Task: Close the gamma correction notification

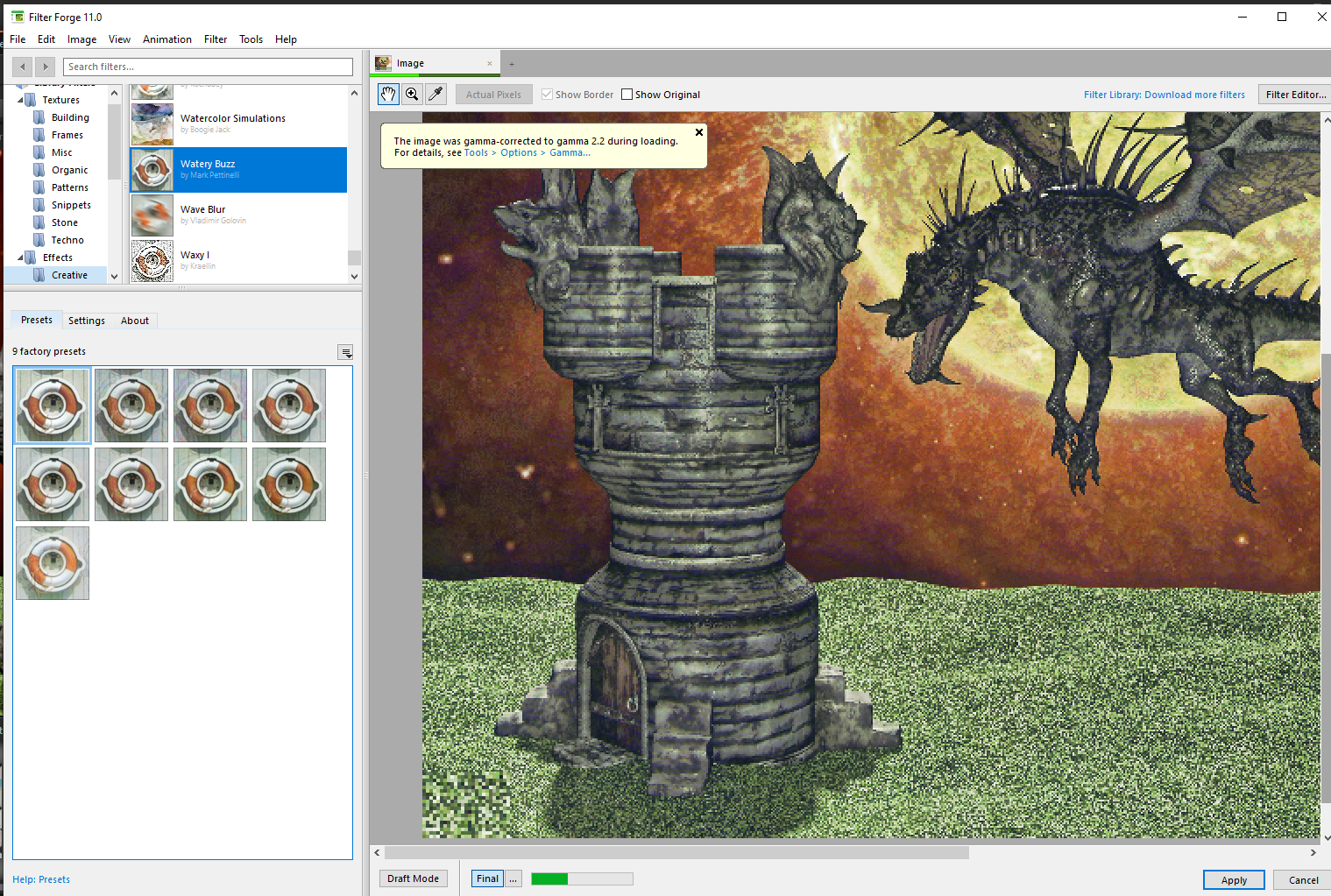Action: [699, 132]
